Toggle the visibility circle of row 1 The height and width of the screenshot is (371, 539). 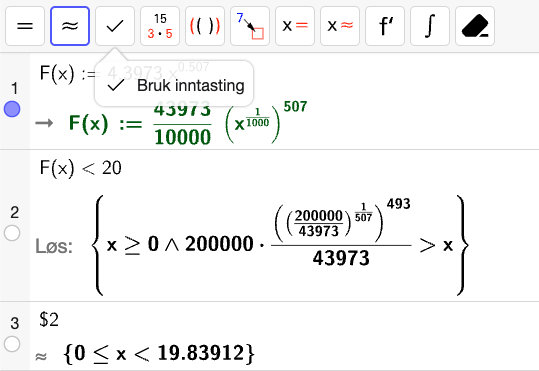click(x=12, y=109)
